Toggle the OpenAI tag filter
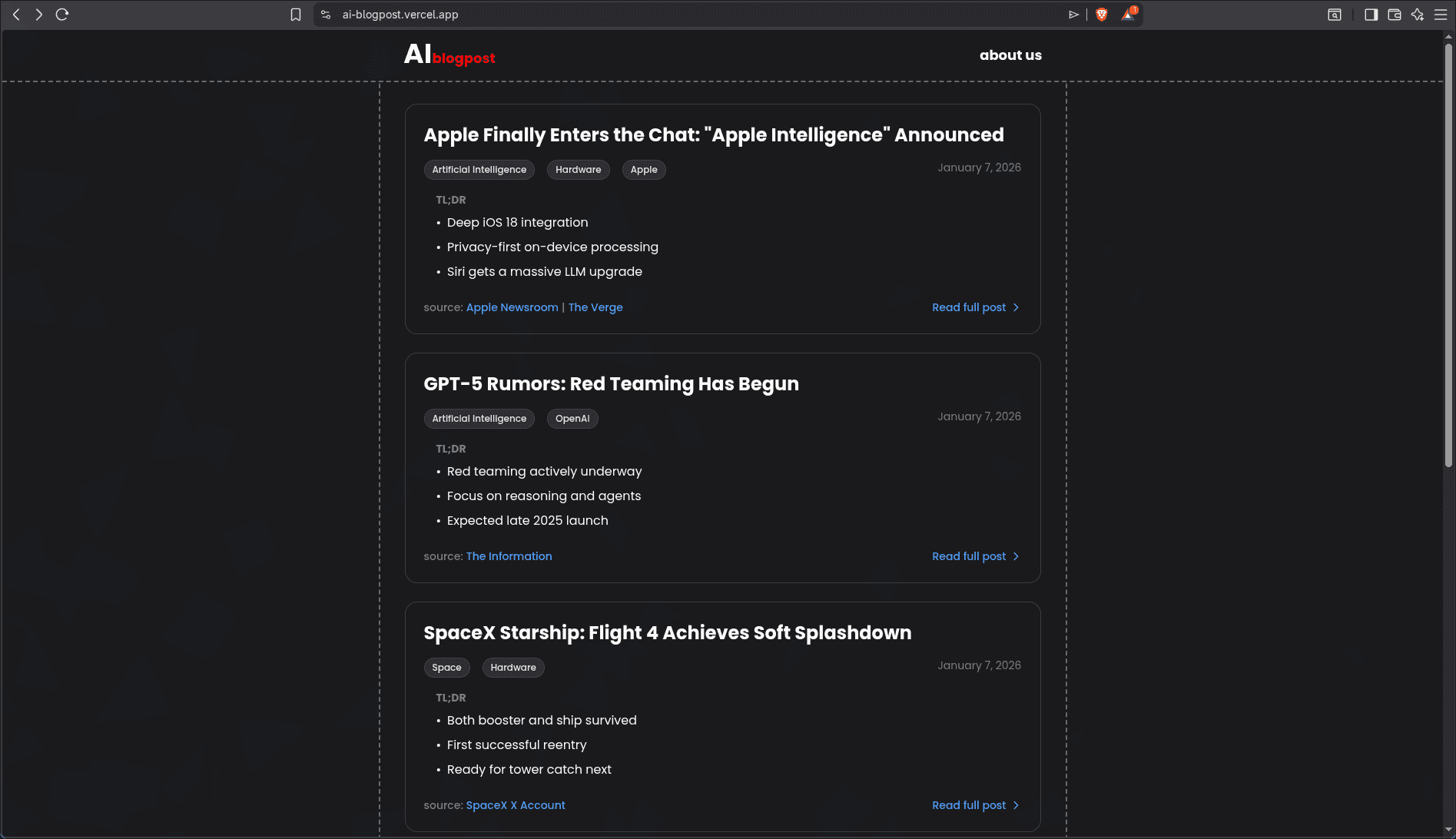Image resolution: width=1456 pixels, height=839 pixels. (572, 419)
